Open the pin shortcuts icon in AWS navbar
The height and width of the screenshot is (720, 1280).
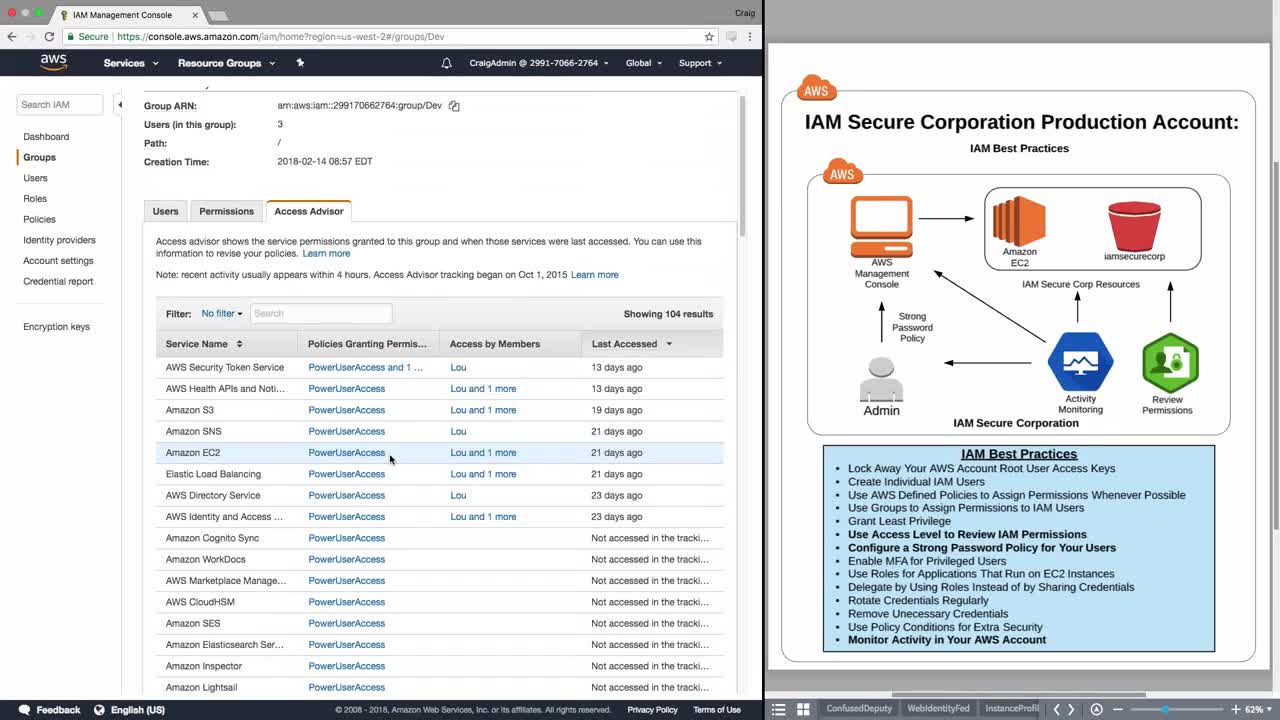300,63
